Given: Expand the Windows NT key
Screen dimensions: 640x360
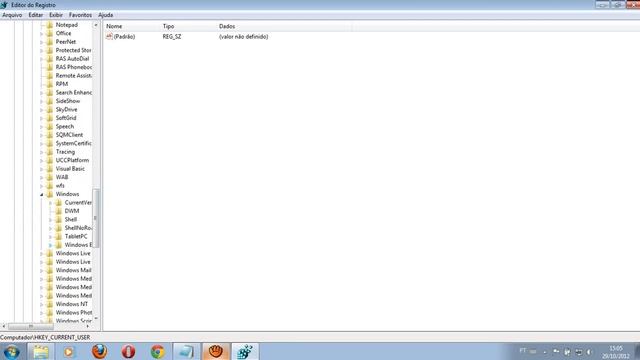Looking at the screenshot, I should click(x=42, y=304).
